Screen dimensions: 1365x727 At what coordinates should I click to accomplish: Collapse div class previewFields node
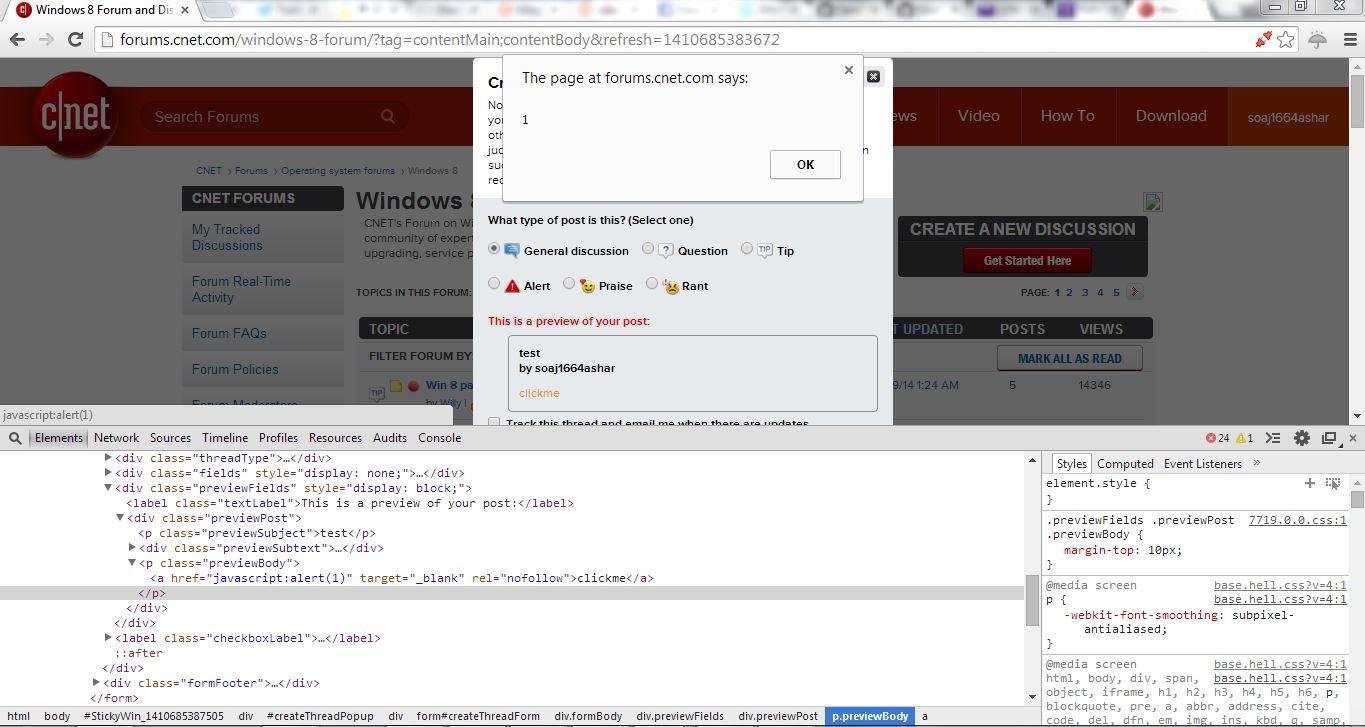108,488
